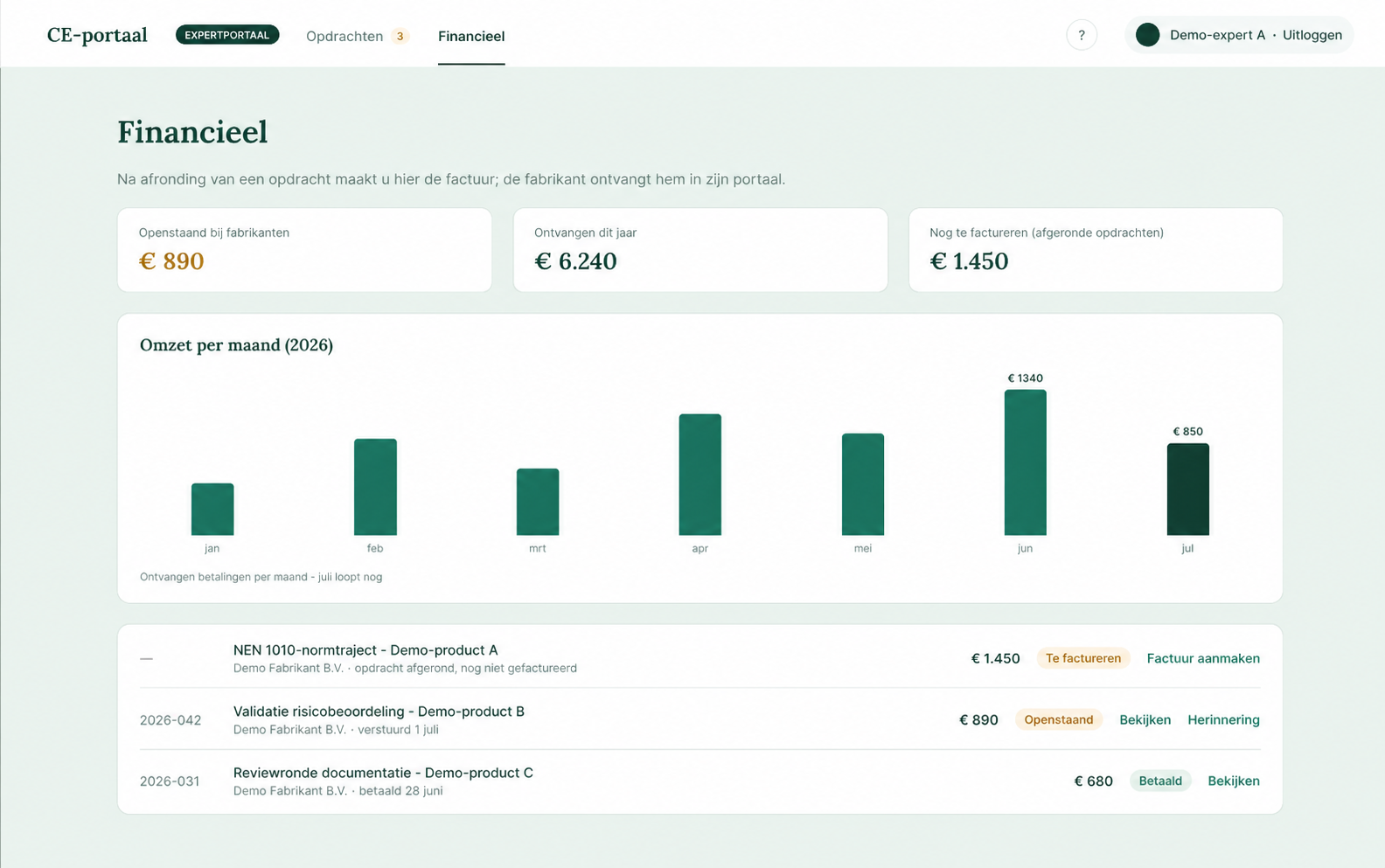Click the January bar in the chart
The width and height of the screenshot is (1385, 868).
point(212,509)
